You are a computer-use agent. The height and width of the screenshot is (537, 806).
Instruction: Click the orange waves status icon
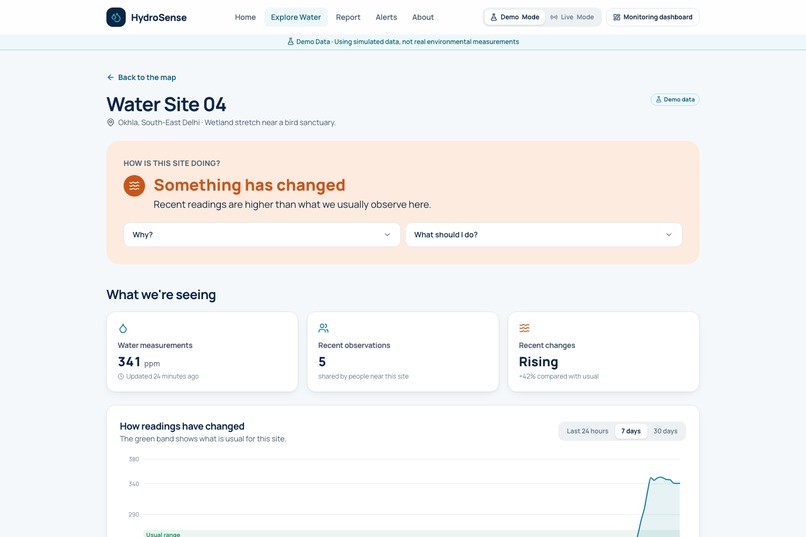pos(134,186)
